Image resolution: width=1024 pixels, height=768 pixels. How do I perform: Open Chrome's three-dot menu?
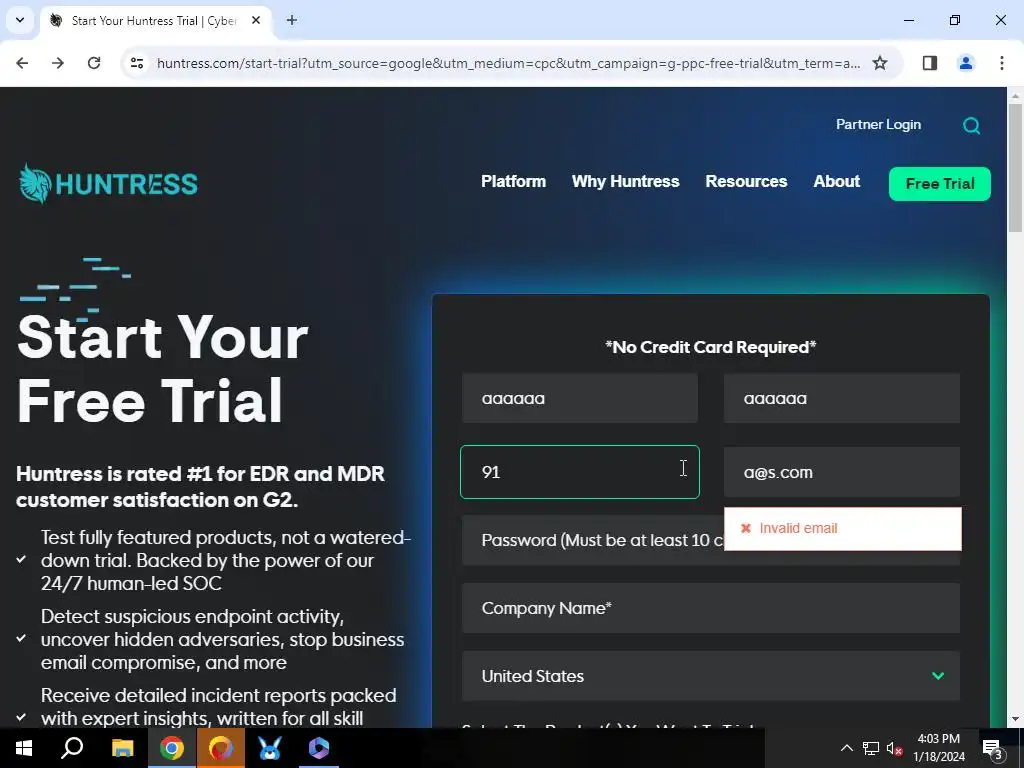tap(1001, 63)
